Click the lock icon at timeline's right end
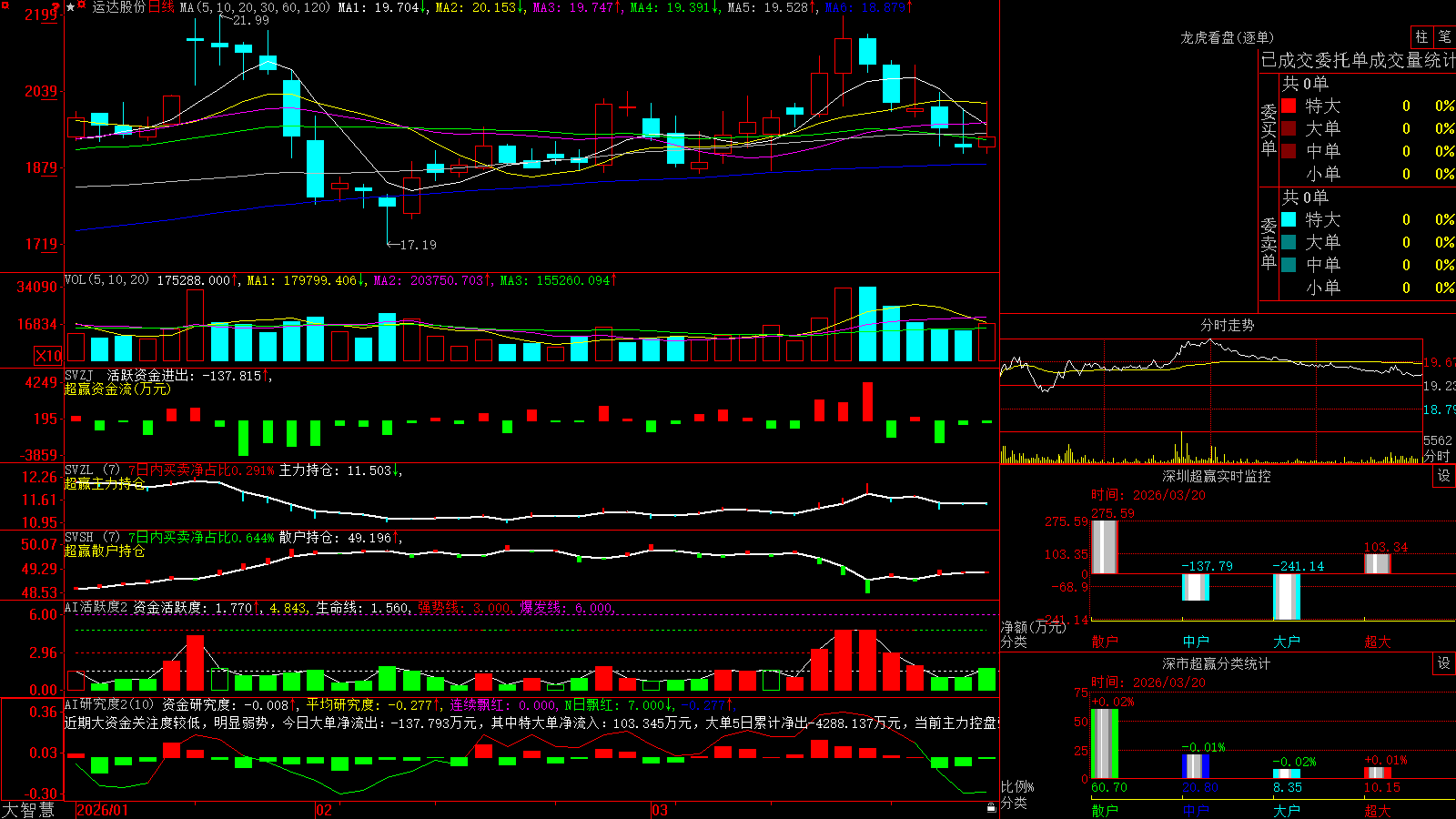 tap(992, 807)
